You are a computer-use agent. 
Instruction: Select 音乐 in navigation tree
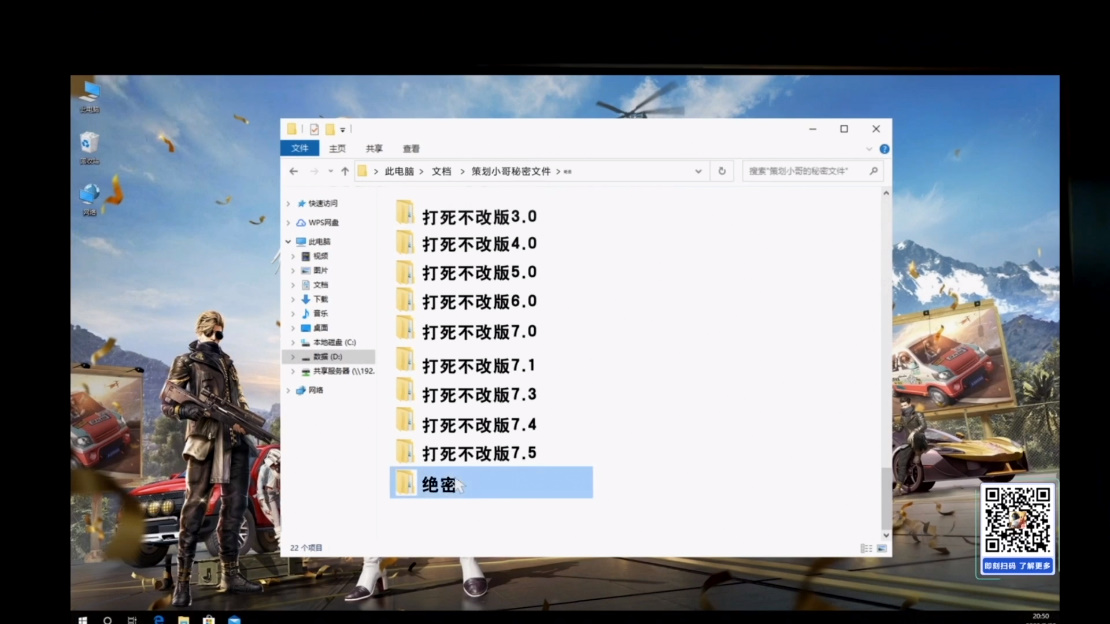[315, 313]
